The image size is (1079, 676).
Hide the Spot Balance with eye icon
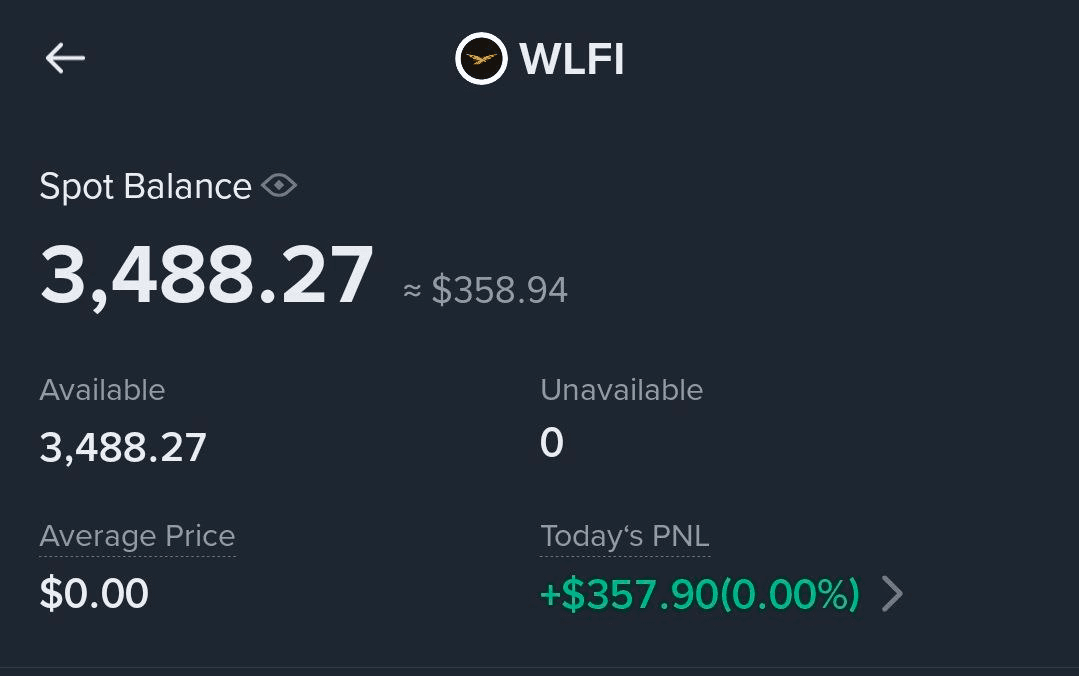pyautogui.click(x=279, y=186)
